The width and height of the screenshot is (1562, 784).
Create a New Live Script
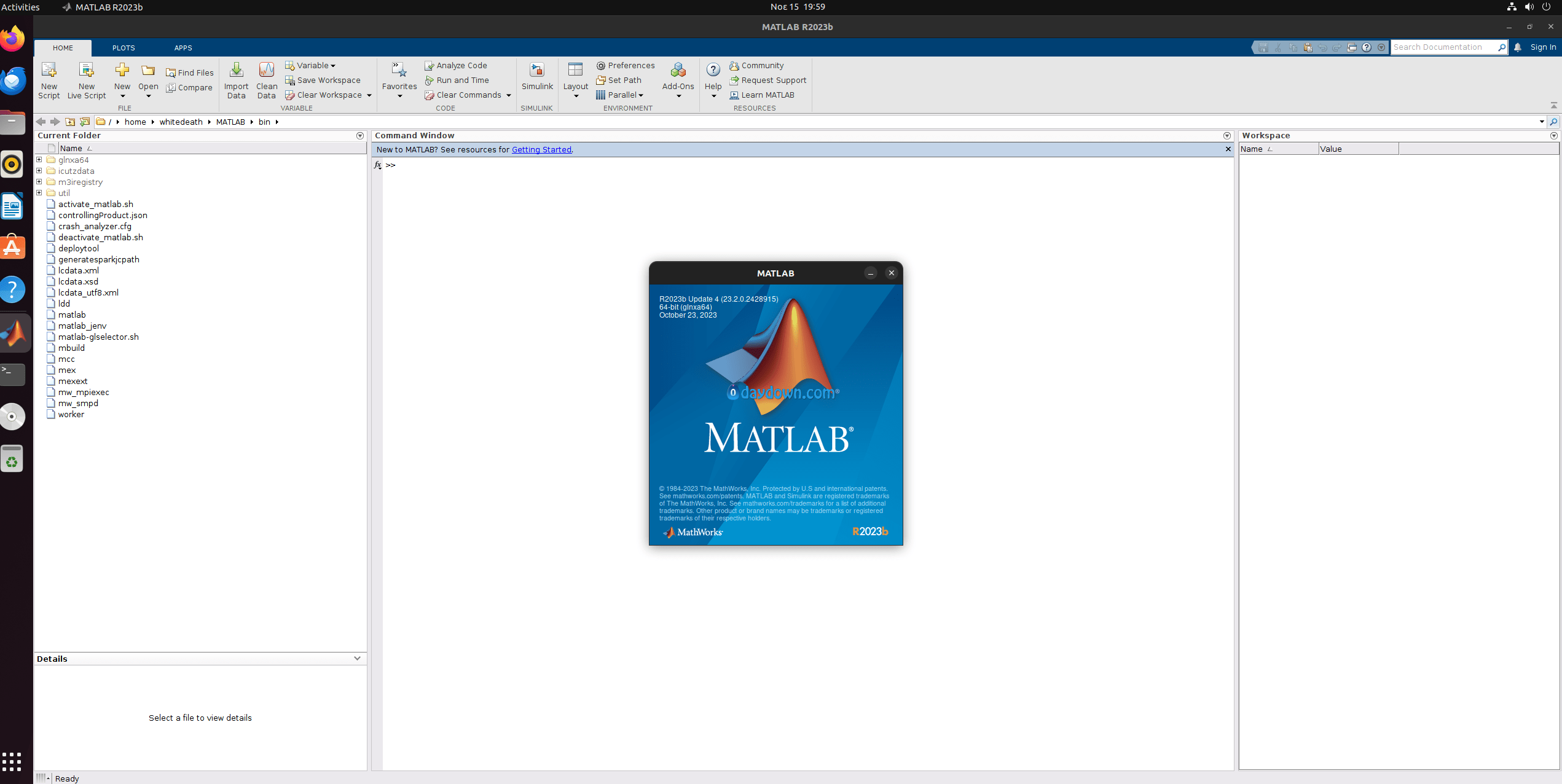(87, 80)
